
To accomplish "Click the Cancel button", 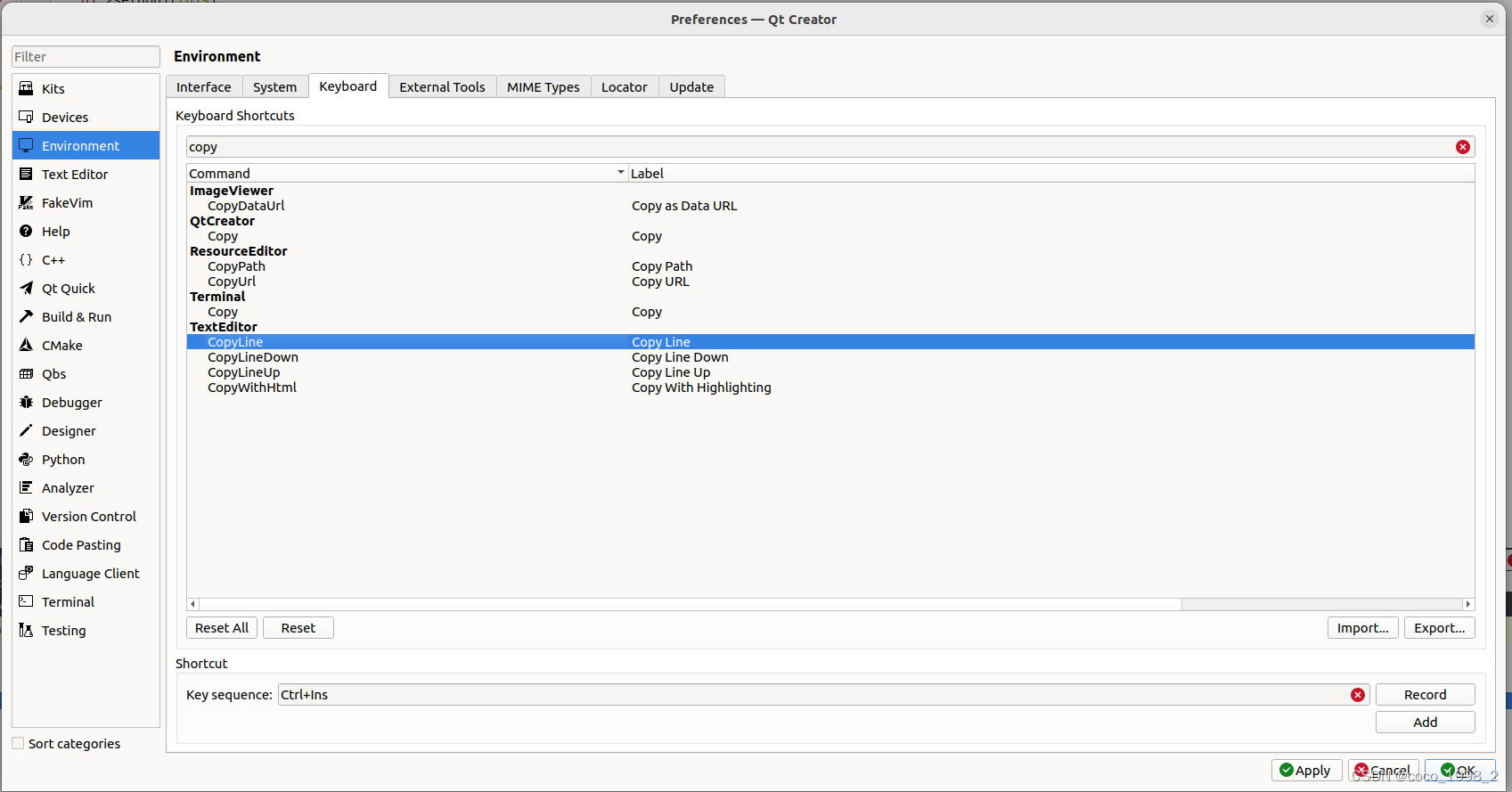I will tap(1384, 771).
